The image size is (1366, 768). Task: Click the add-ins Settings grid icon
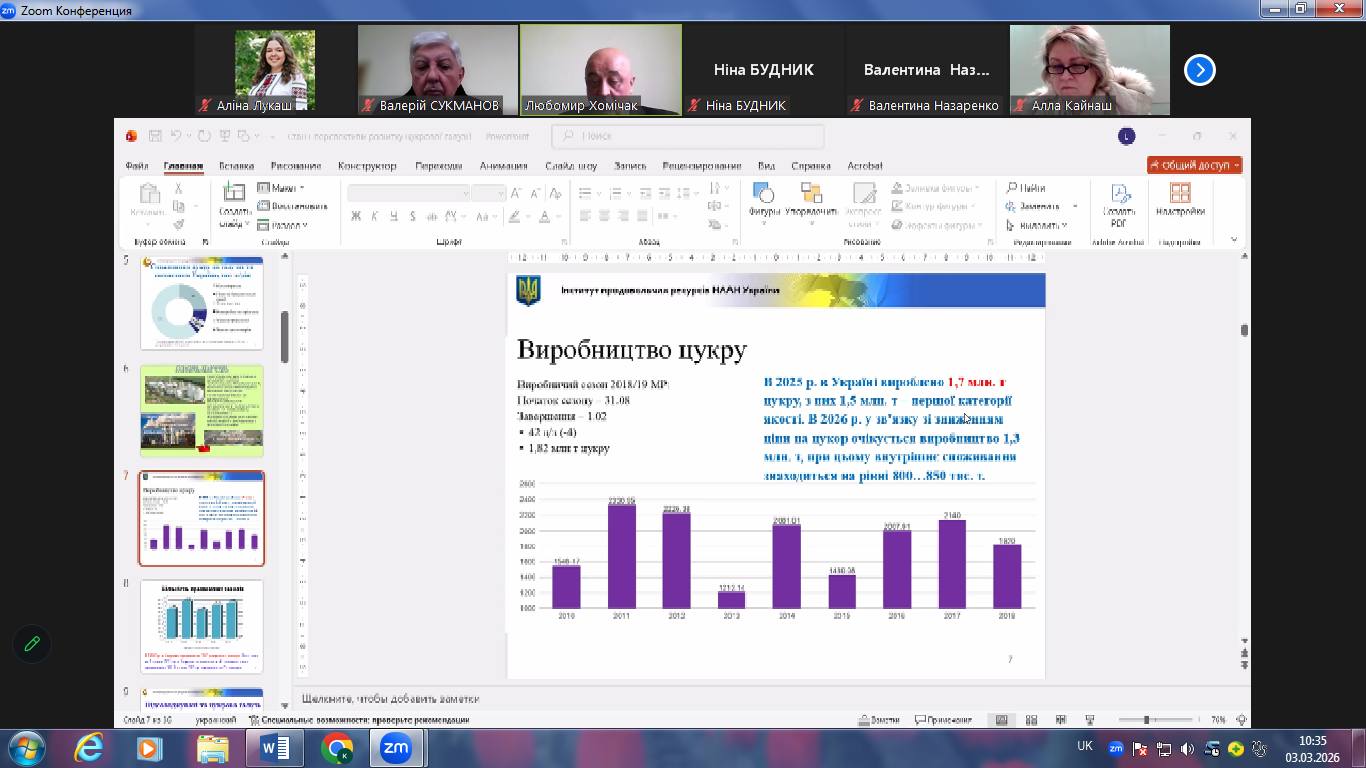1180,194
